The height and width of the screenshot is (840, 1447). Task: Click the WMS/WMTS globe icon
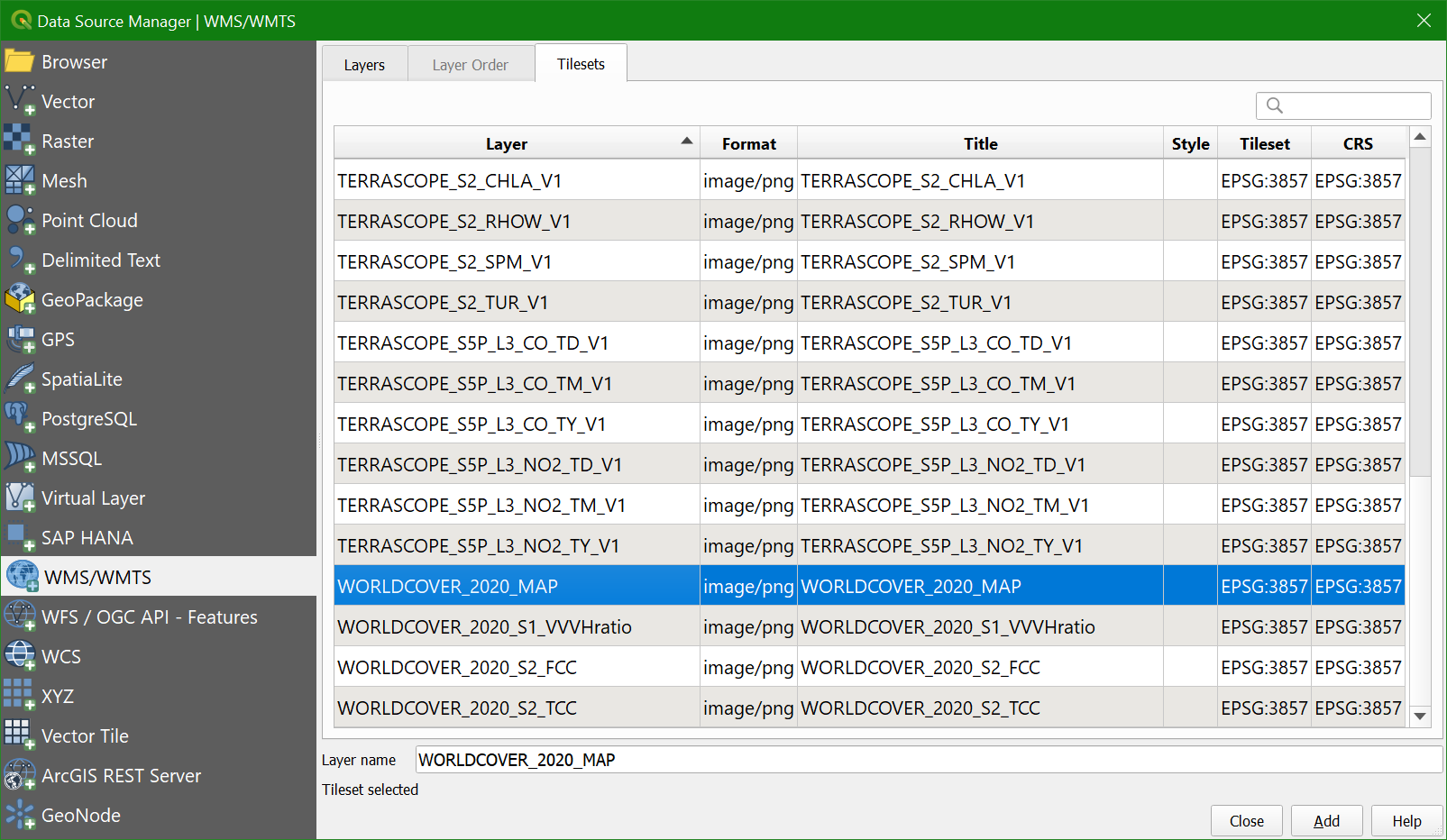[x=22, y=577]
